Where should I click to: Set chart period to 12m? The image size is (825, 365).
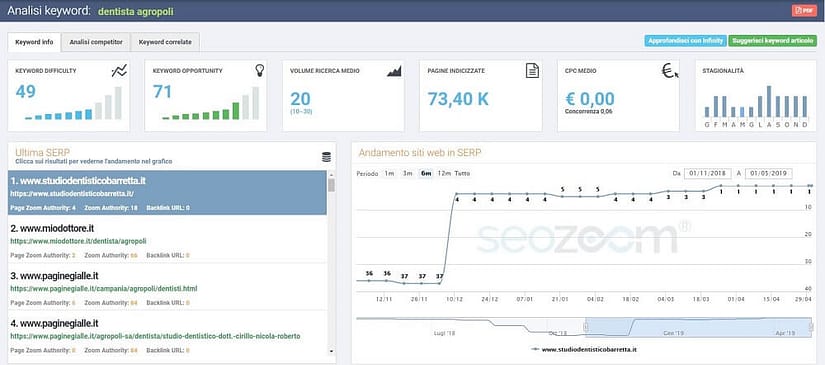point(444,173)
